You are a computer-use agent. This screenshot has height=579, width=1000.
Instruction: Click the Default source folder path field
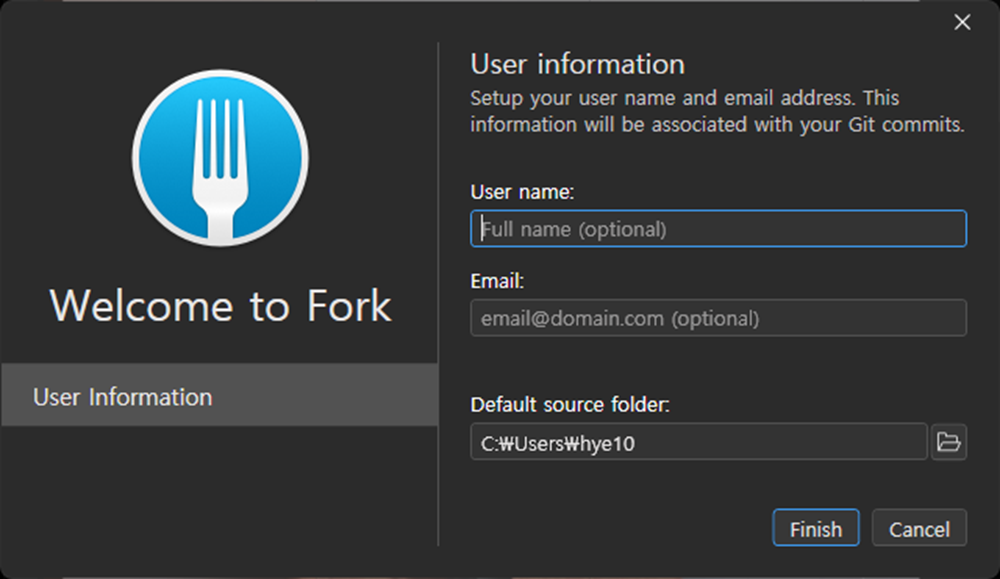(698, 442)
